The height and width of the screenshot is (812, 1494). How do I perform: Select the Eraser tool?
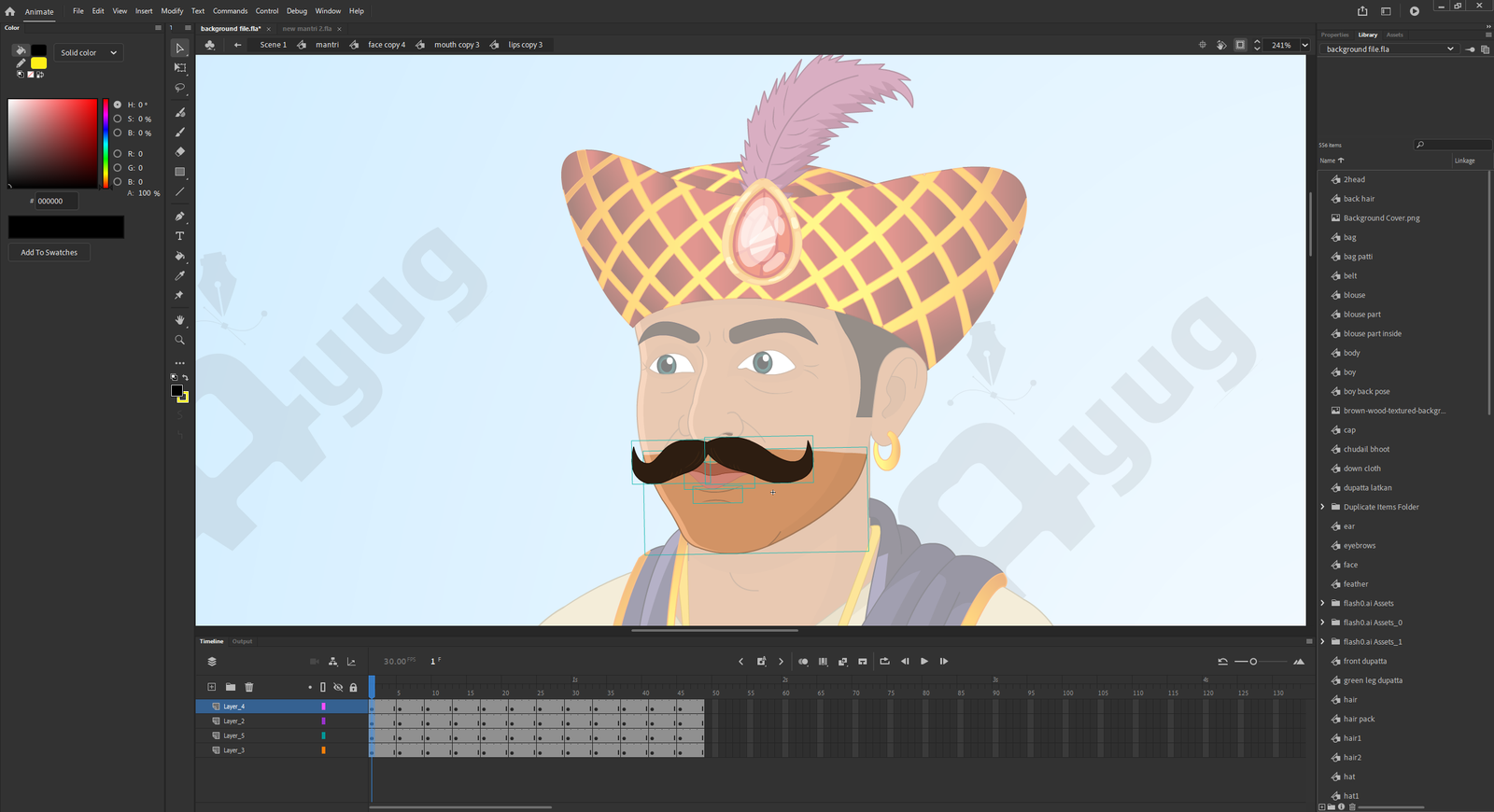click(180, 151)
